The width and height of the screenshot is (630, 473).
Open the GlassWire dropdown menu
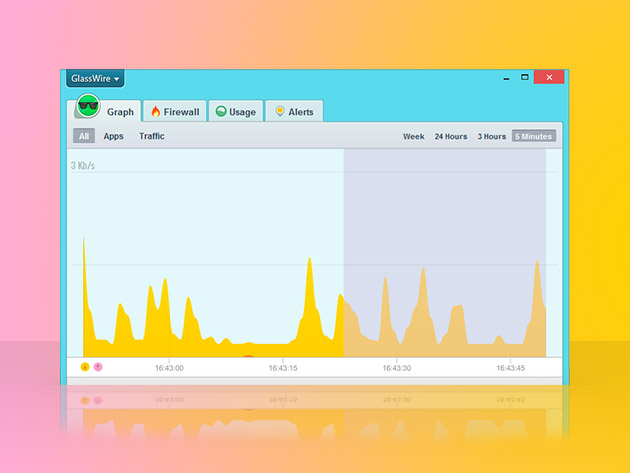(x=94, y=78)
